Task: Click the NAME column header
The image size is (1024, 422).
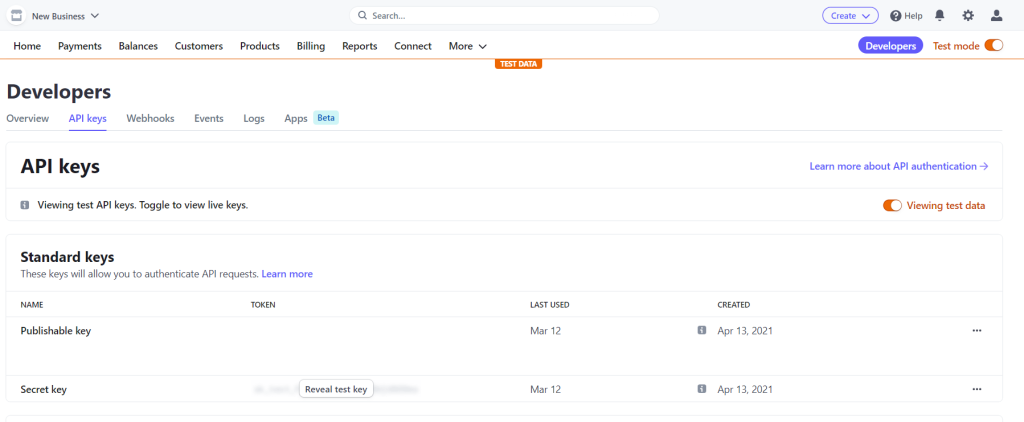Action: 32,304
